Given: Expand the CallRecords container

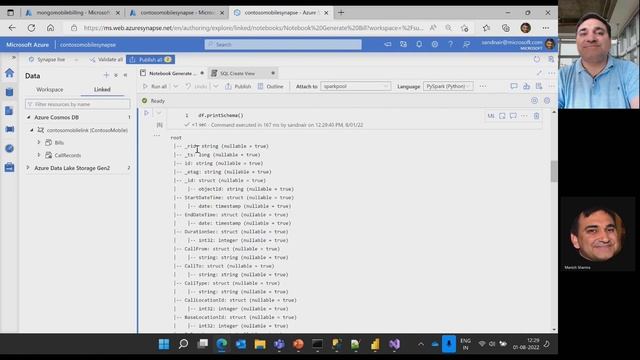Looking at the screenshot, I should (x=39, y=155).
